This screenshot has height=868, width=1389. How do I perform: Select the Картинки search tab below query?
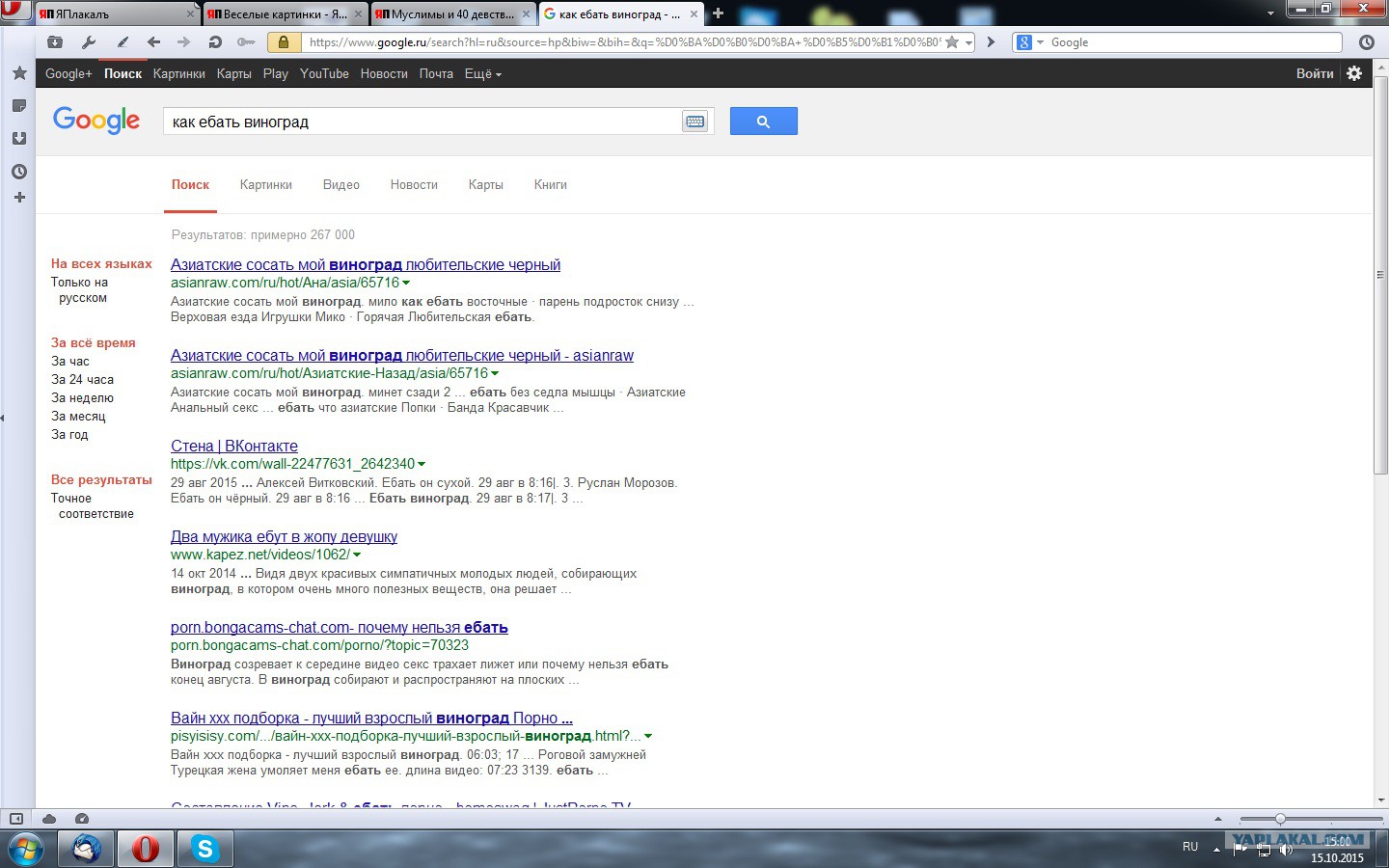[x=266, y=184]
